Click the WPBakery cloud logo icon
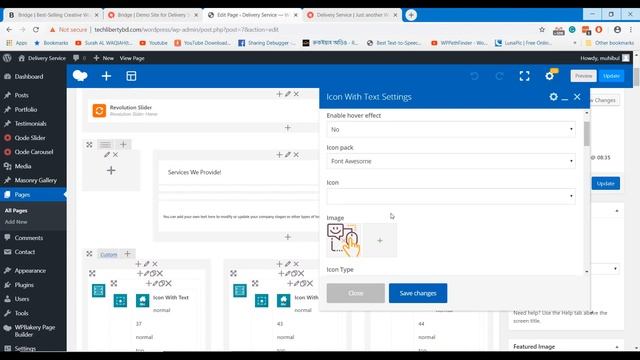 (80, 76)
